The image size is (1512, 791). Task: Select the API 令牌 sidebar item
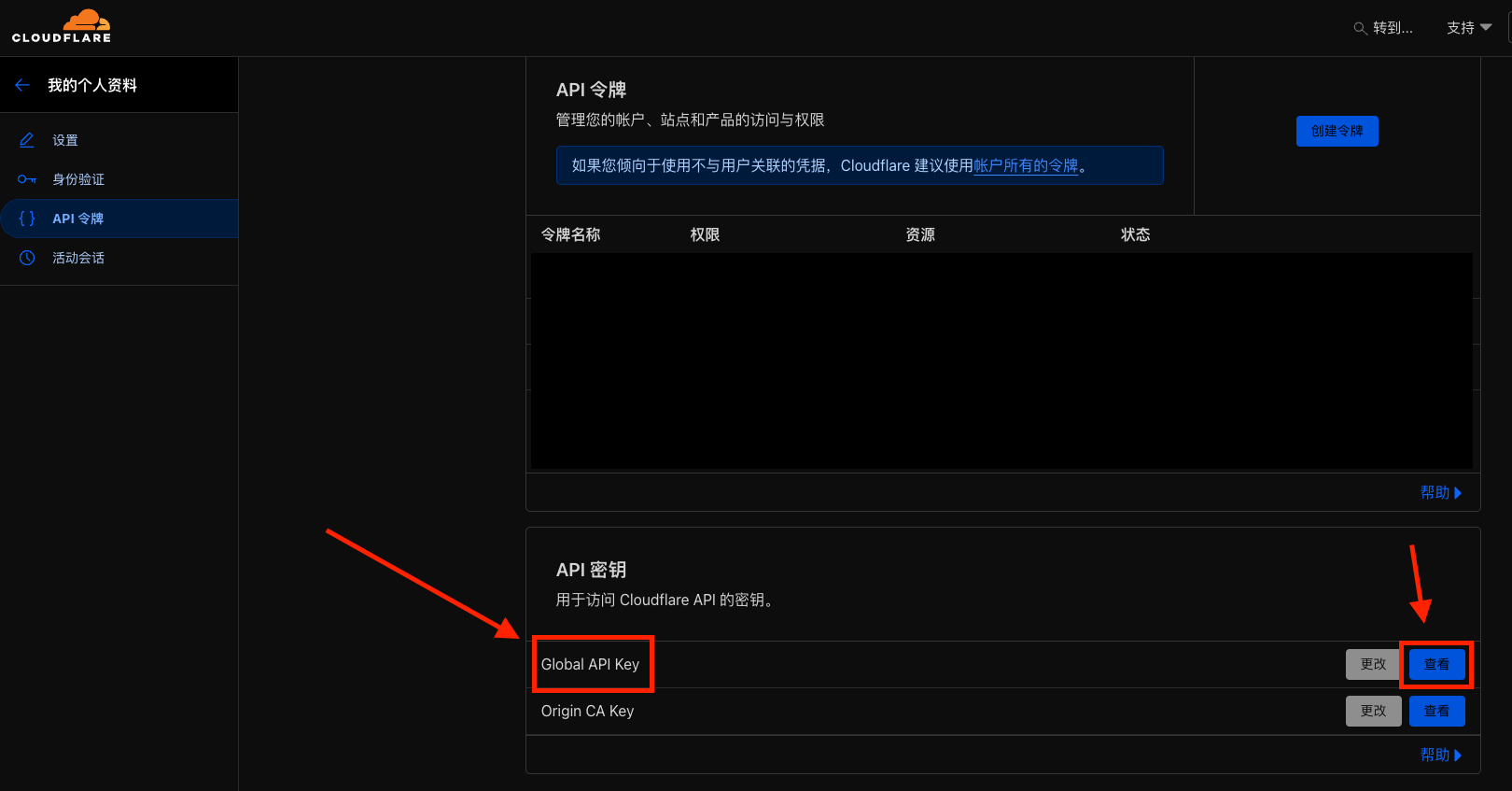119,219
